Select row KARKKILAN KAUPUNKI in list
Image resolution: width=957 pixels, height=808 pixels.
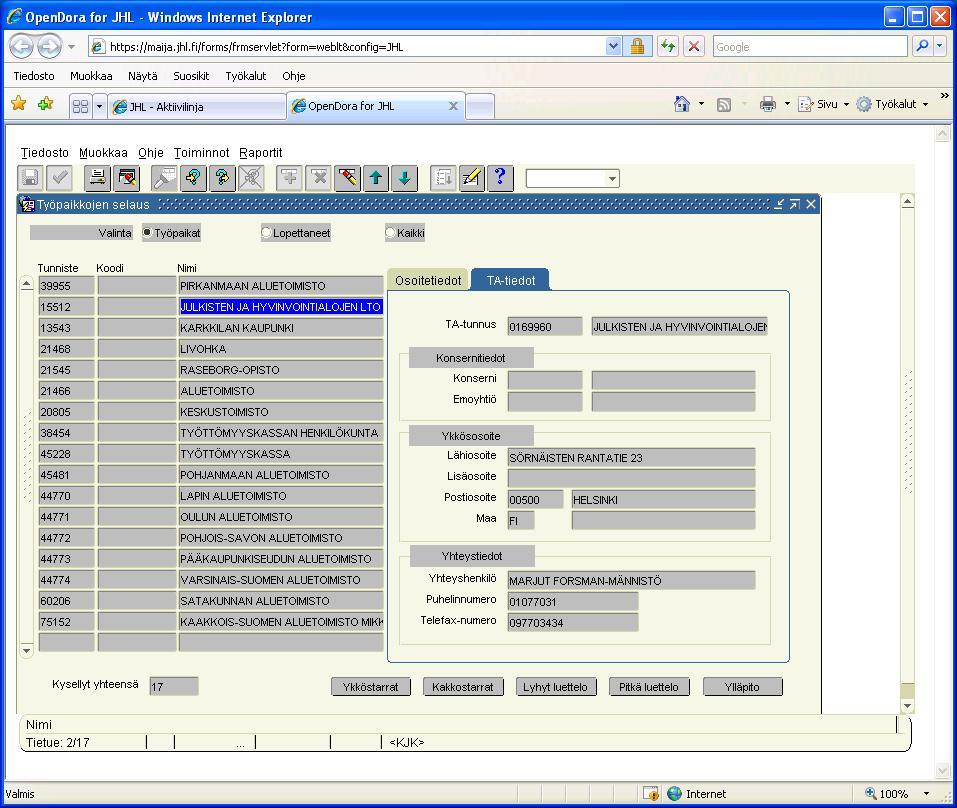(281, 328)
